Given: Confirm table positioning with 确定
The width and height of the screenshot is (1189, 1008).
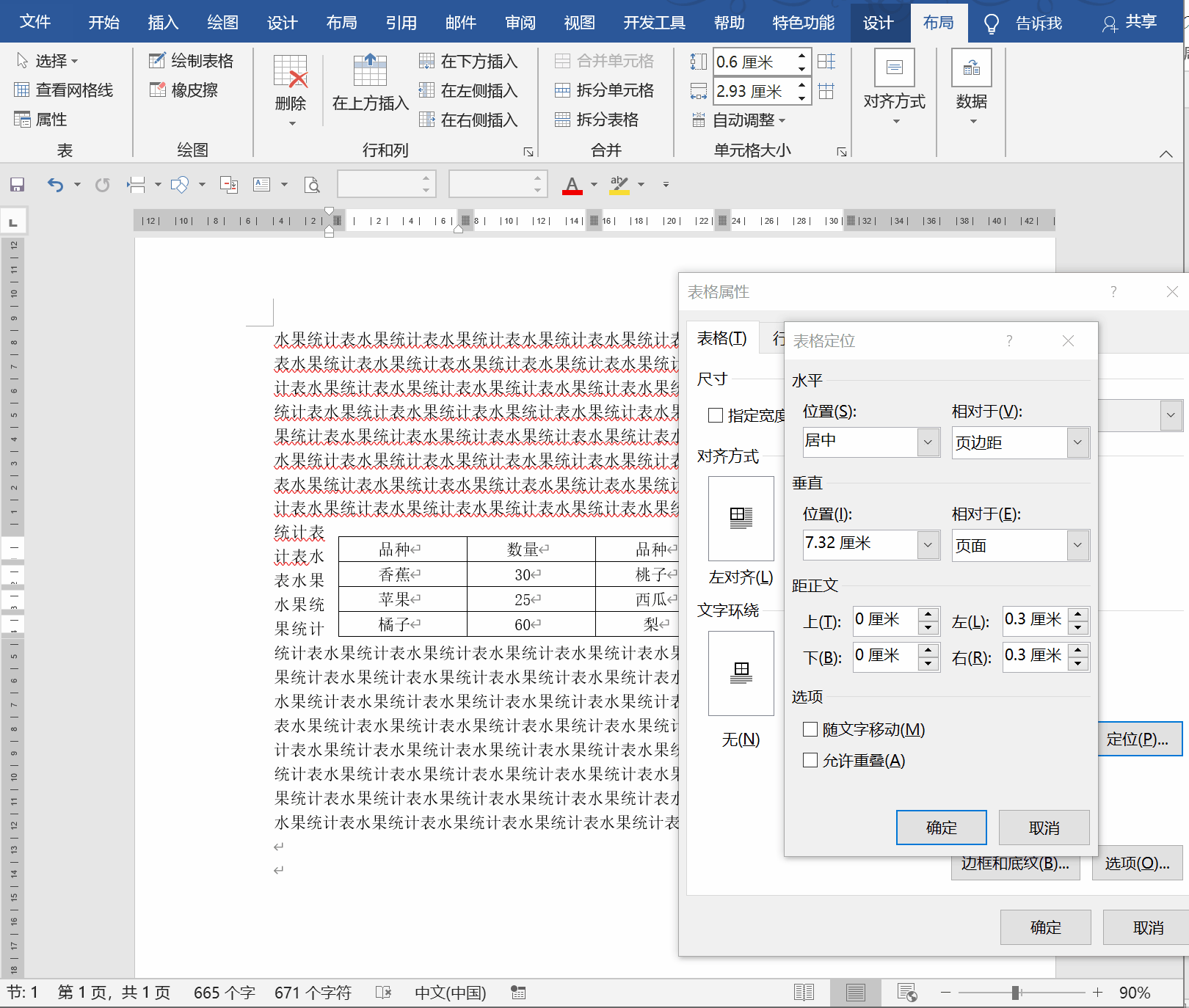Looking at the screenshot, I should point(941,827).
